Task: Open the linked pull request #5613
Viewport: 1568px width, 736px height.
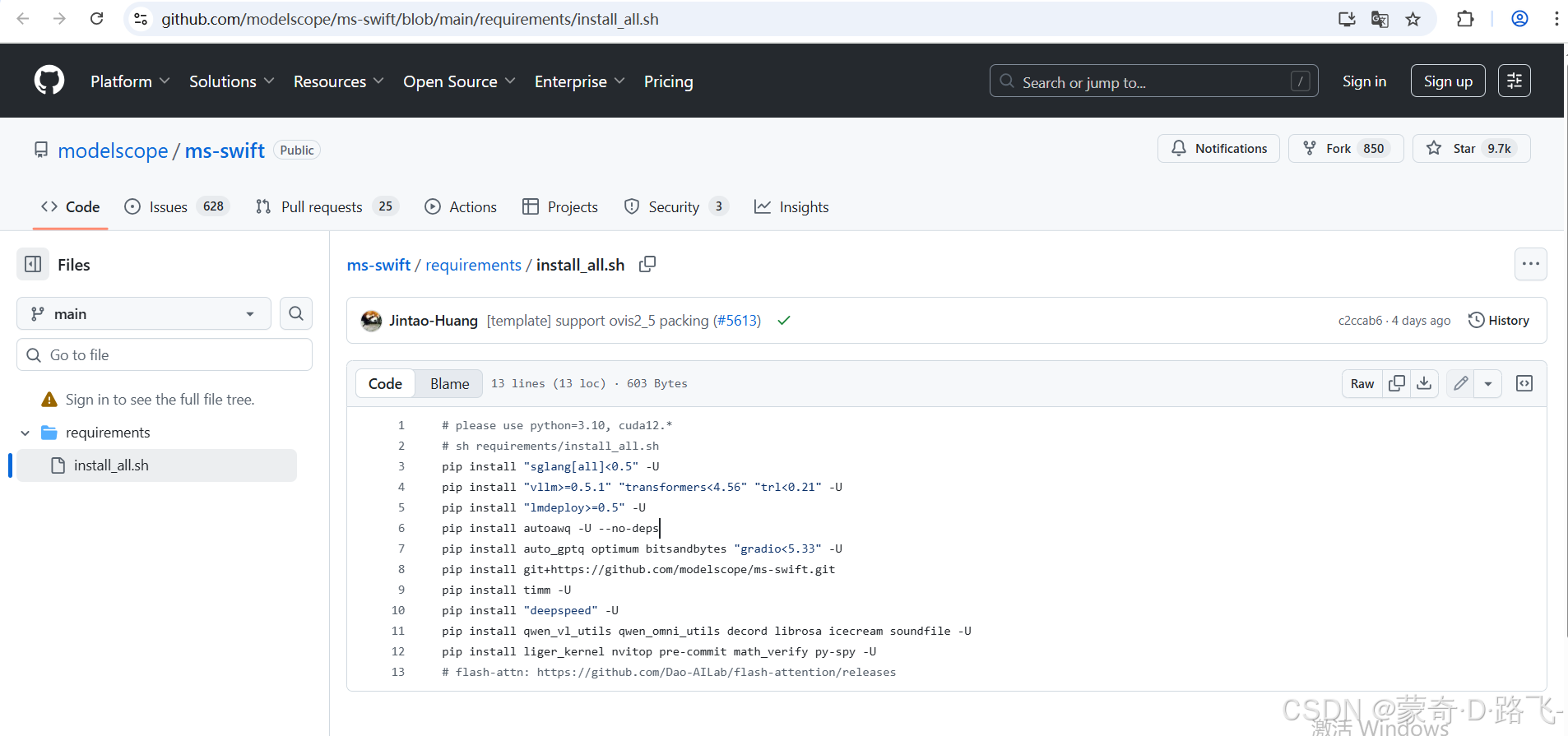Action: pyautogui.click(x=737, y=321)
